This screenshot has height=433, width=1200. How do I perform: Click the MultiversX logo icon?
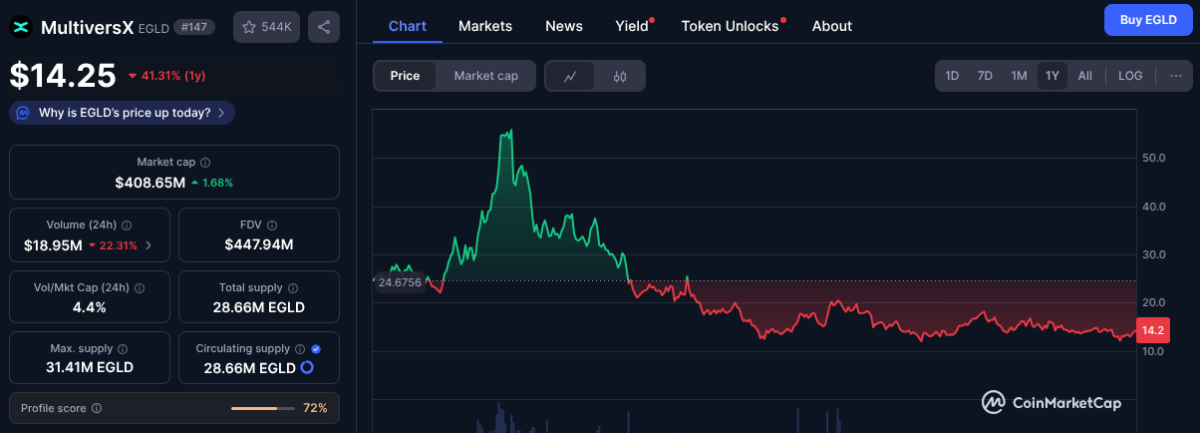point(22,27)
